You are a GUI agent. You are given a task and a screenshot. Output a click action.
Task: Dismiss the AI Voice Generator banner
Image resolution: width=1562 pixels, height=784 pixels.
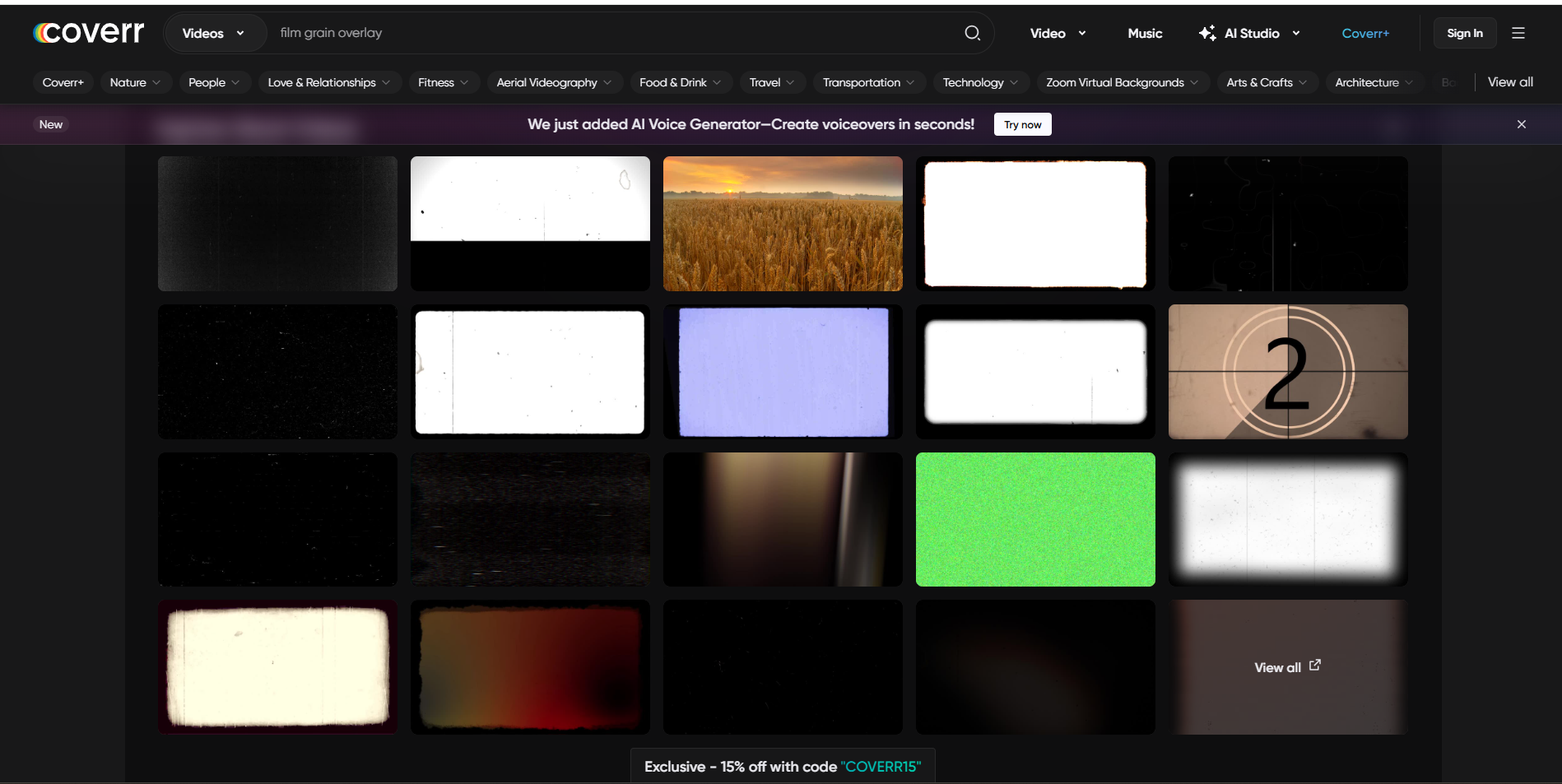[x=1522, y=123]
